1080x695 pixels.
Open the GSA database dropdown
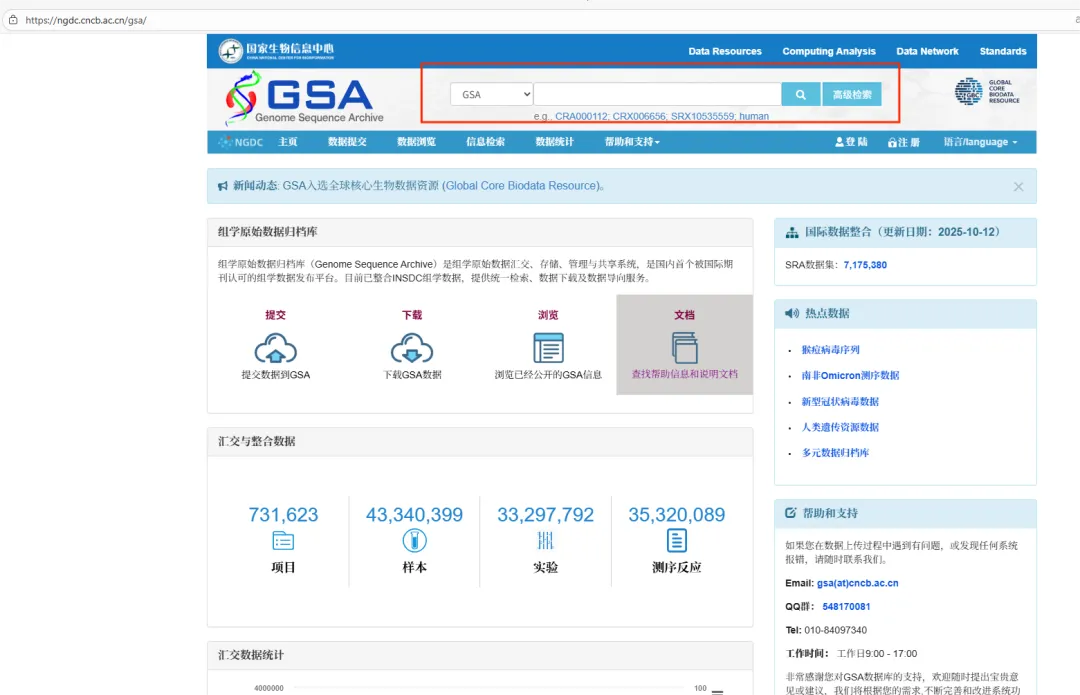[492, 94]
